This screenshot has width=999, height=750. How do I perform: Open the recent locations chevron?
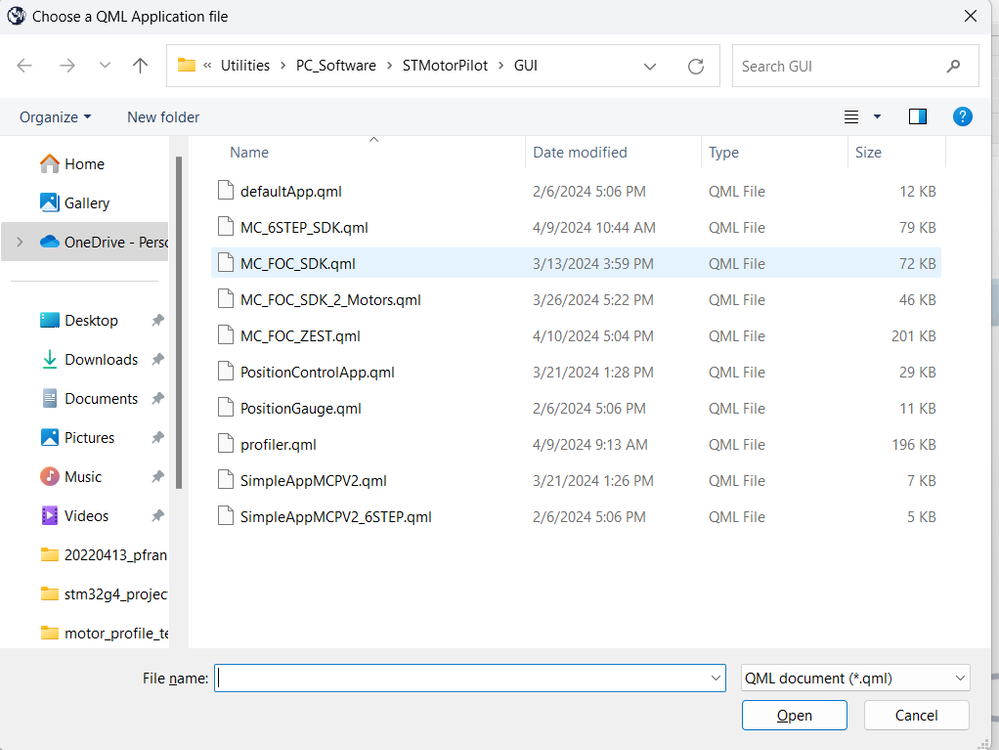coord(105,65)
